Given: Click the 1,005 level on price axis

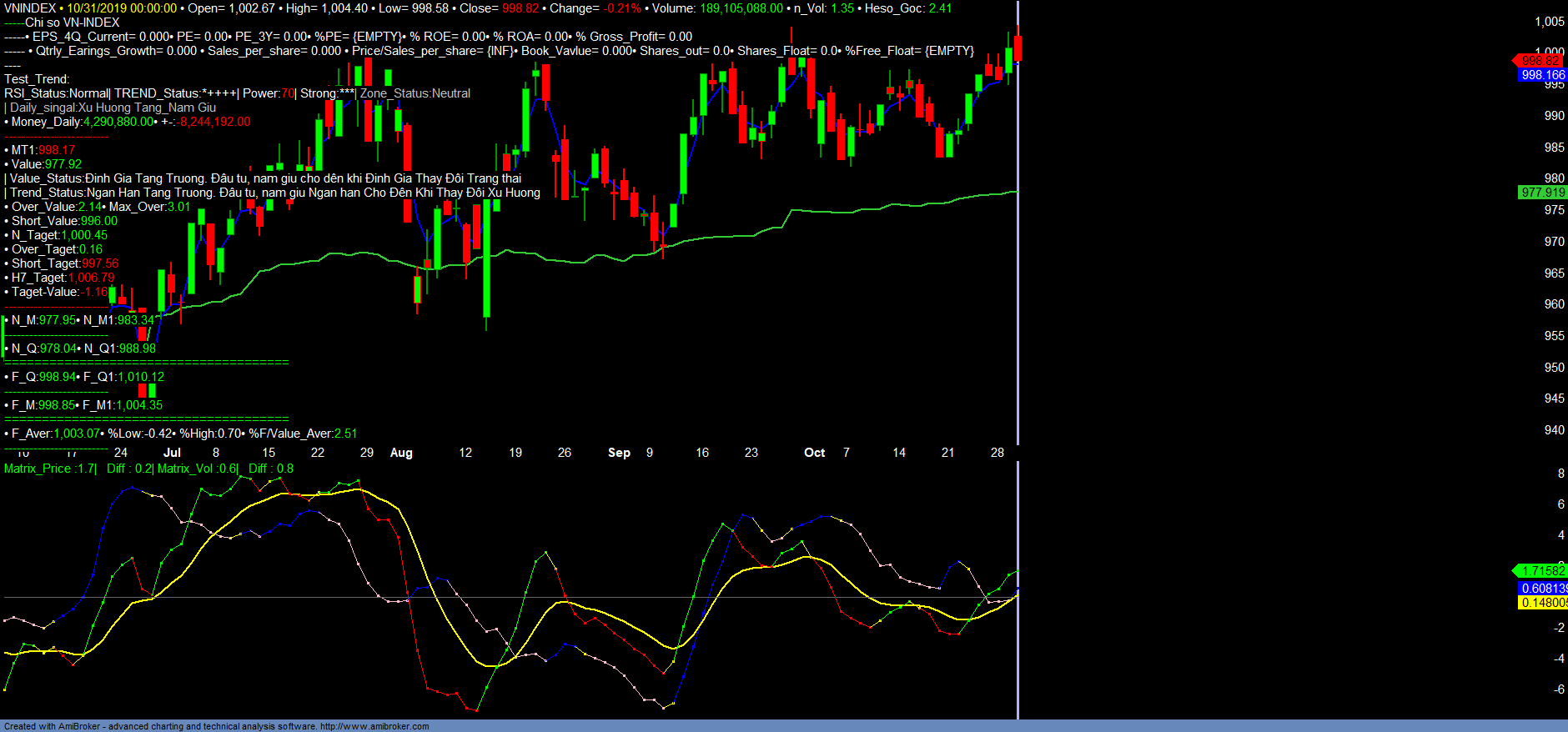Looking at the screenshot, I should [x=1549, y=22].
